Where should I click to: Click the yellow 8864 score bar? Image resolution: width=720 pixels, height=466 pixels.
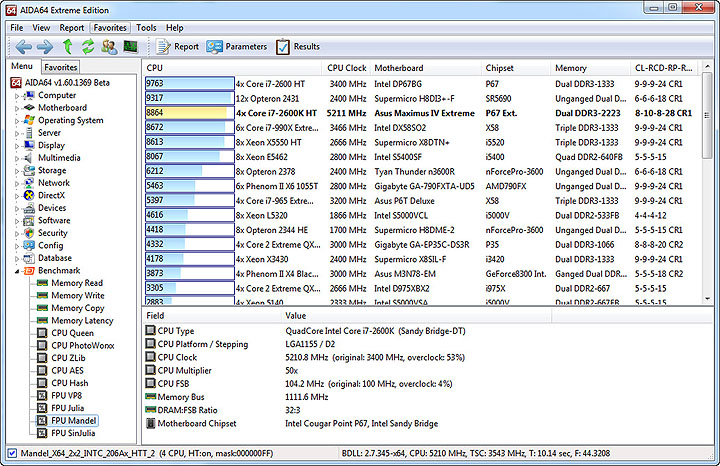pos(190,113)
